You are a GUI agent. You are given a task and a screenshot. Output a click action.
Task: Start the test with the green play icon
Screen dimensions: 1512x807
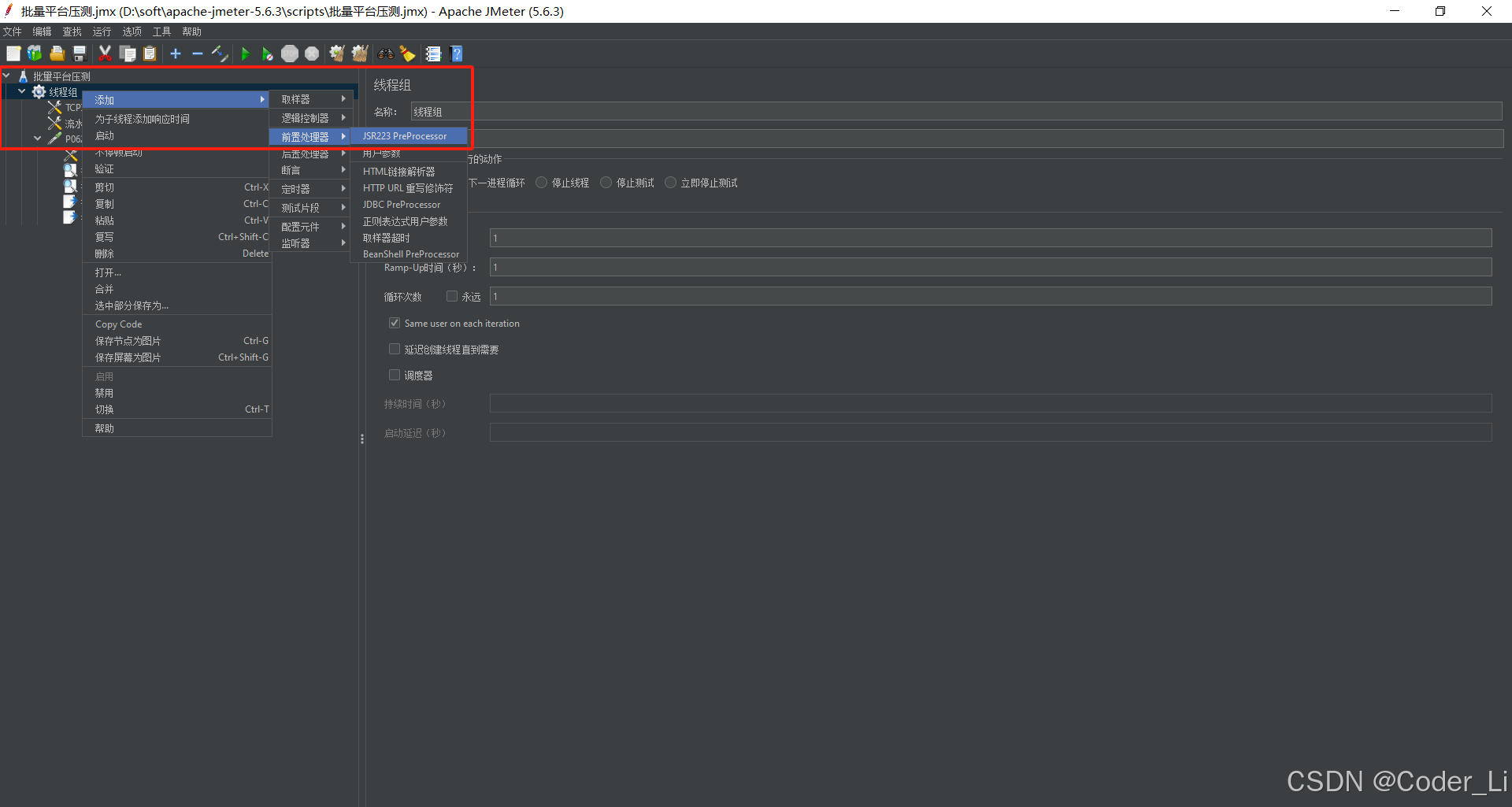click(x=246, y=54)
